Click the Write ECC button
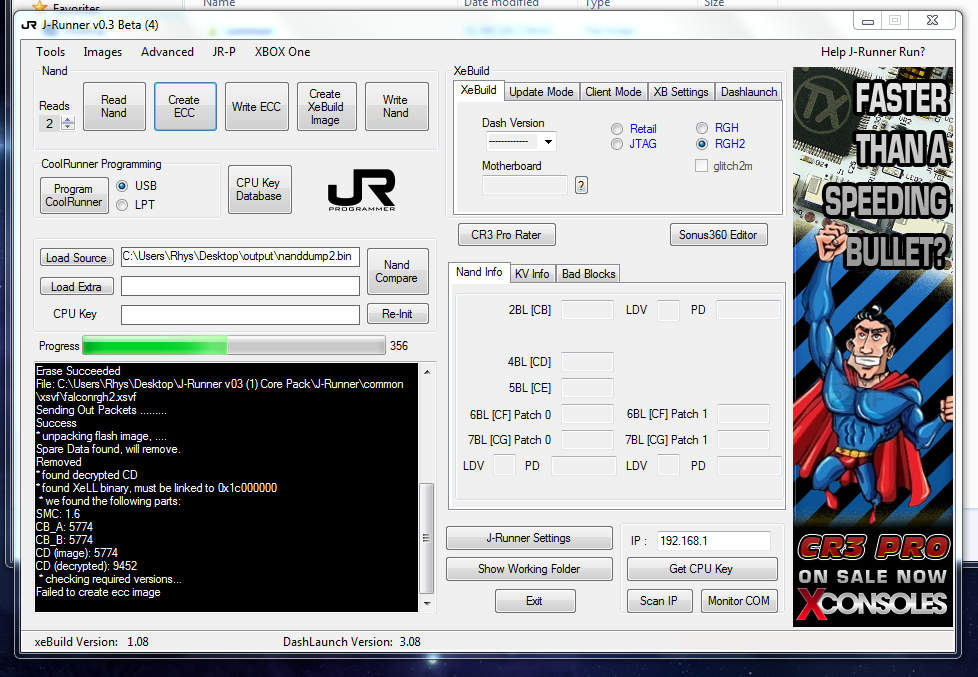Viewport: 978px width, 677px height. click(x=256, y=107)
